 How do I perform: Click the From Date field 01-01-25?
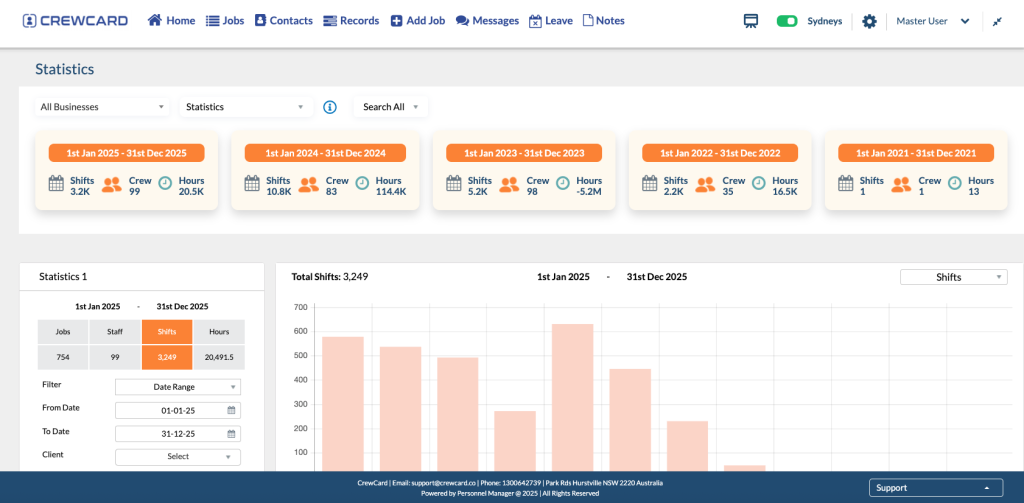(178, 410)
